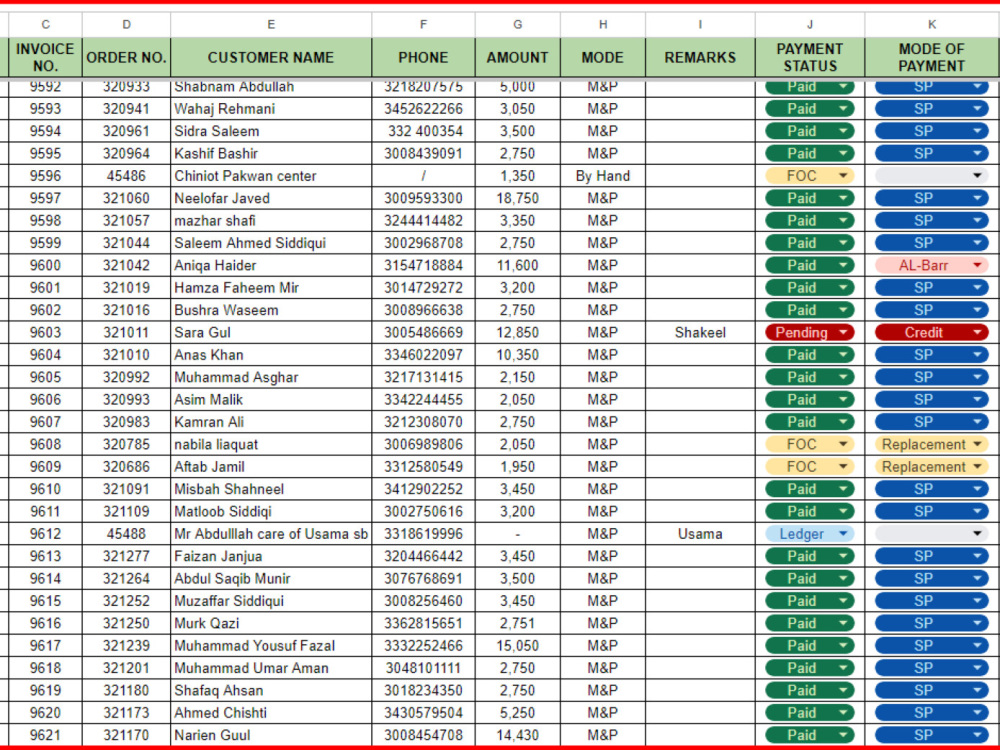Select amount cell 14,430
1000x750 pixels.
click(x=518, y=735)
